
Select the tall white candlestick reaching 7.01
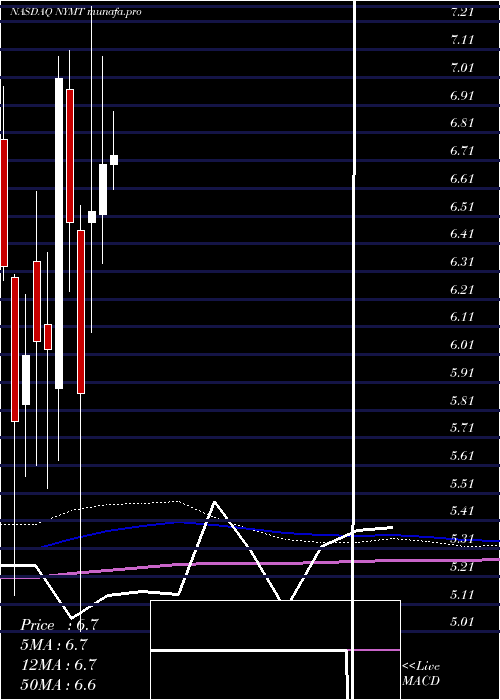pos(59,233)
